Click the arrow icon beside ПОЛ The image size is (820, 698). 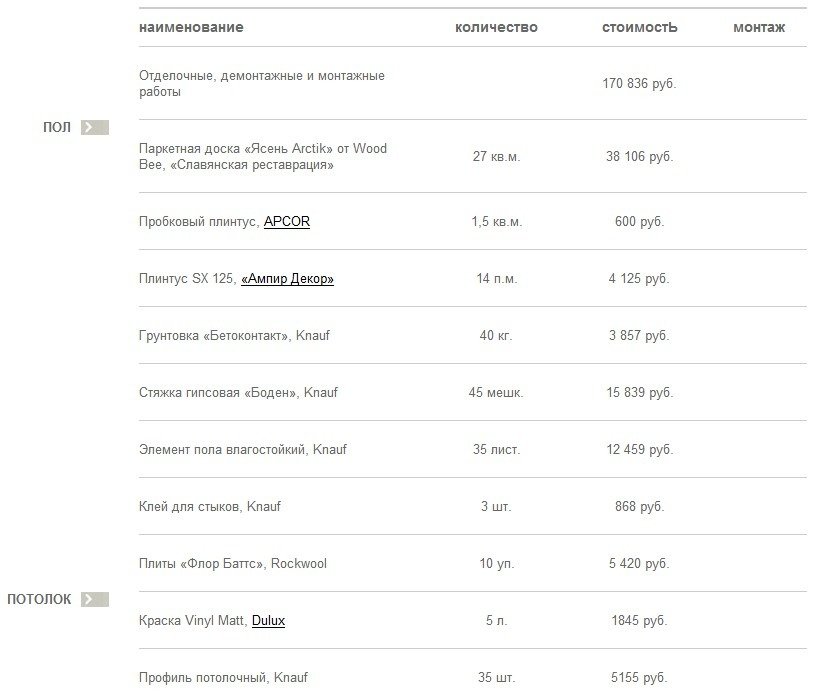click(x=94, y=127)
